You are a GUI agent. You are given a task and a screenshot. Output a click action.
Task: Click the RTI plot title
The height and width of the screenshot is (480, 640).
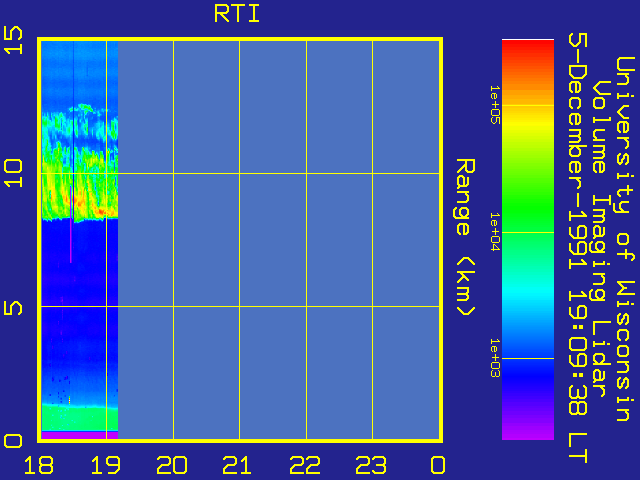coord(237,13)
